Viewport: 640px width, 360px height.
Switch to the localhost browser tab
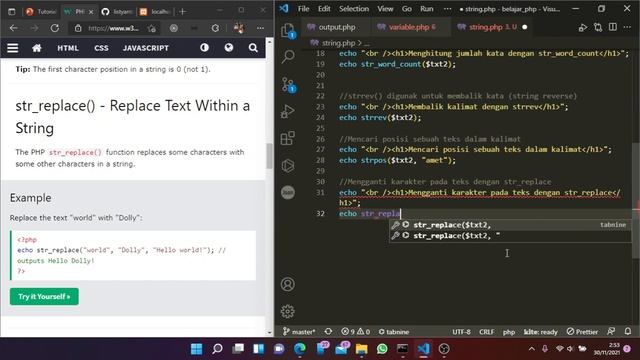[x=155, y=11]
